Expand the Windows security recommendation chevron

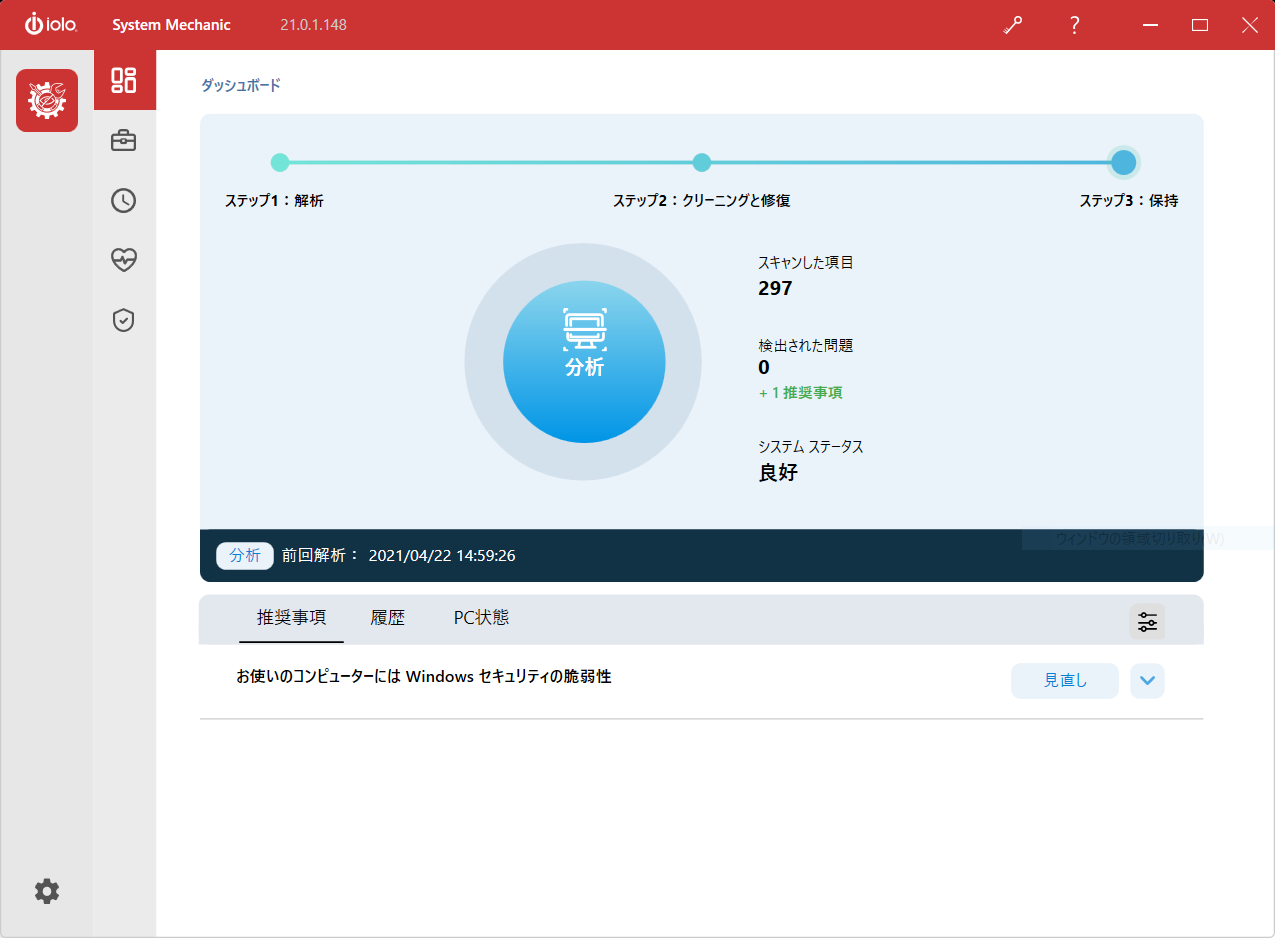pos(1147,681)
